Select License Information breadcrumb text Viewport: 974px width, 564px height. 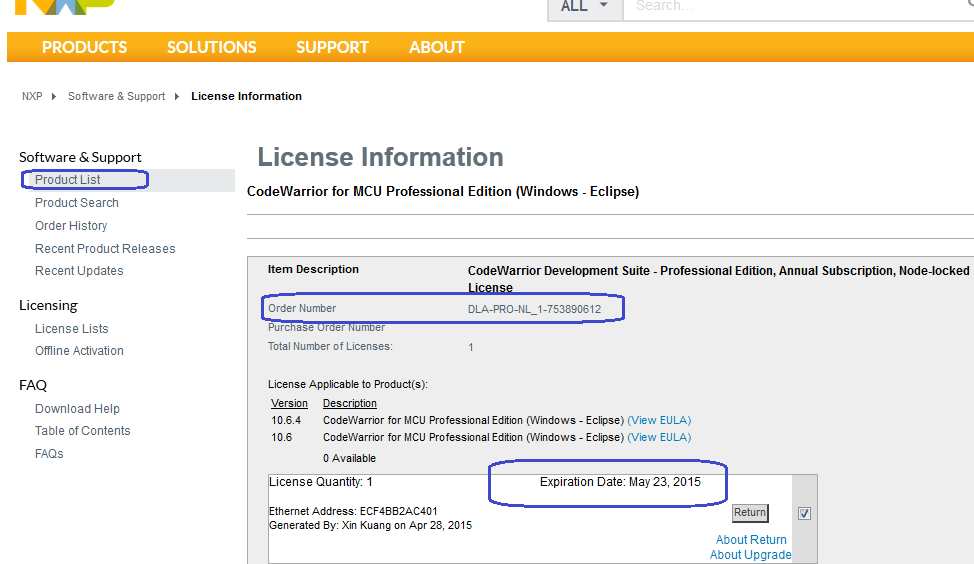click(247, 96)
